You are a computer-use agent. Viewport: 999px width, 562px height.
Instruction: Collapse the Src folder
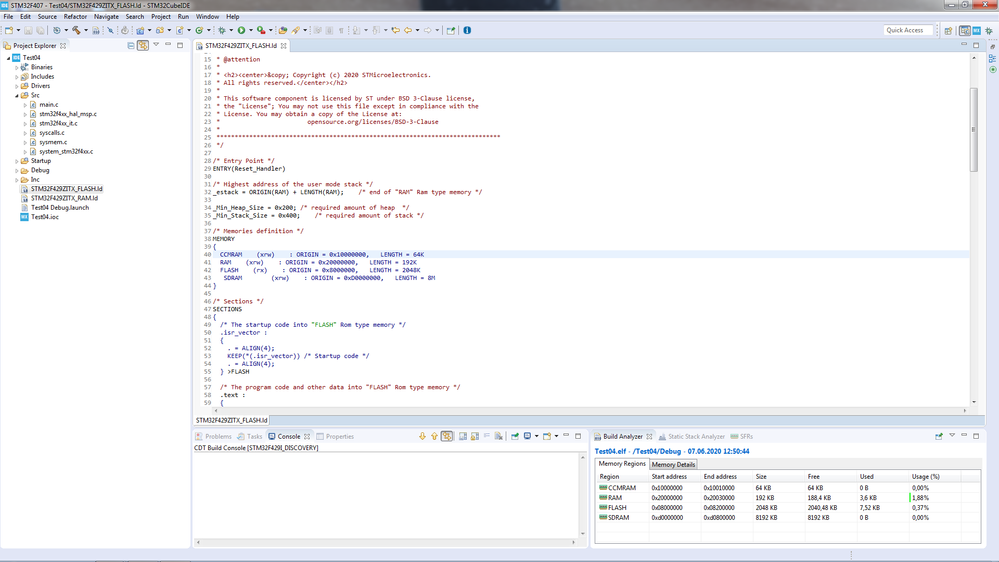pyautogui.click(x=17, y=96)
